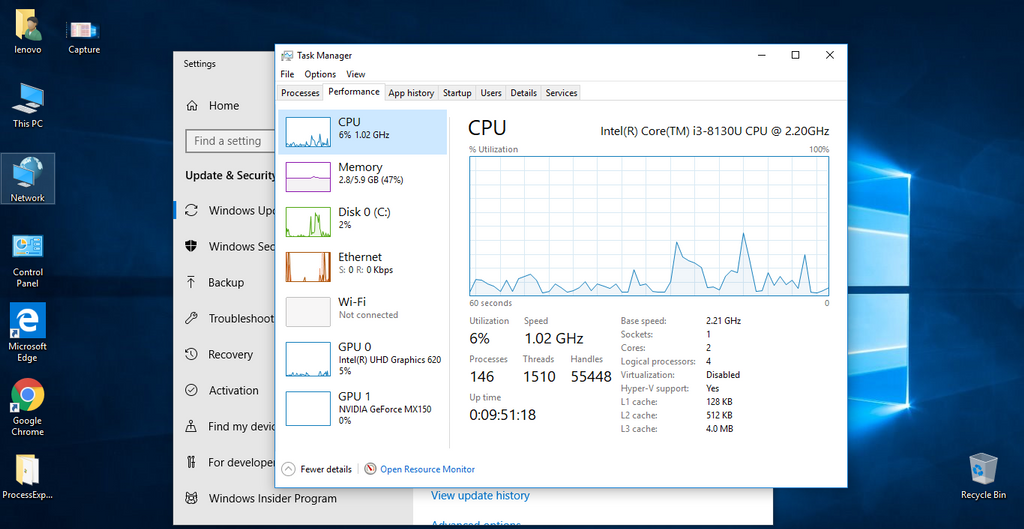1024x529 pixels.
Task: Click the Task Manager title bar icon
Action: (x=287, y=56)
